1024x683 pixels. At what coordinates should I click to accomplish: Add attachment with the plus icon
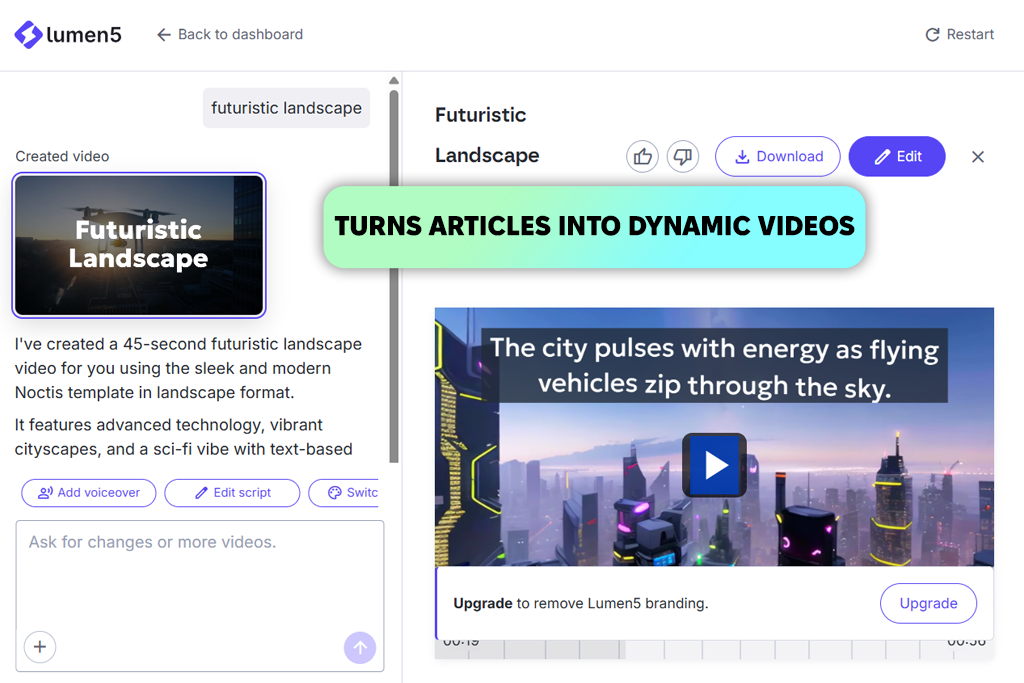pos(40,647)
